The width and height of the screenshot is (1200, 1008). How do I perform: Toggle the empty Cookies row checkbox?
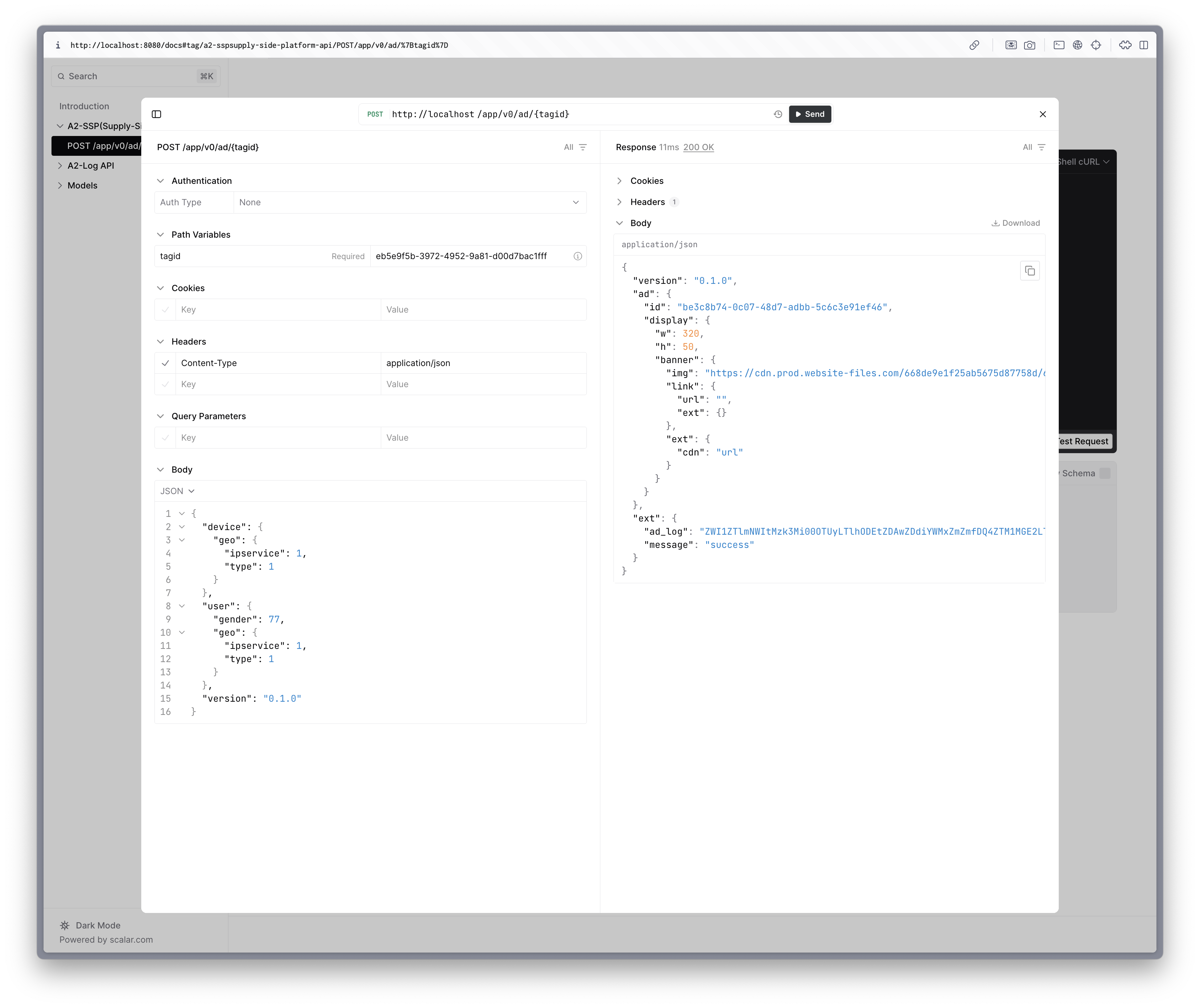[165, 310]
